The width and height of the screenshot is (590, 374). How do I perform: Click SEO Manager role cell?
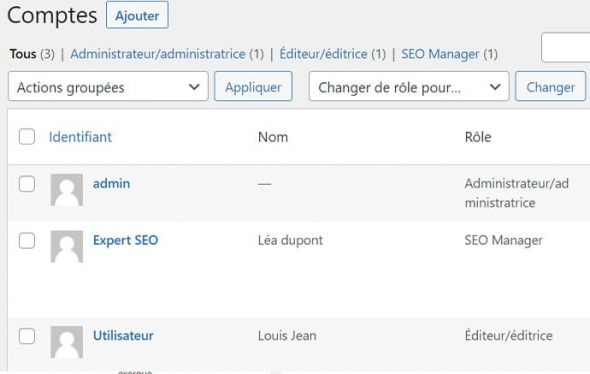coord(503,240)
